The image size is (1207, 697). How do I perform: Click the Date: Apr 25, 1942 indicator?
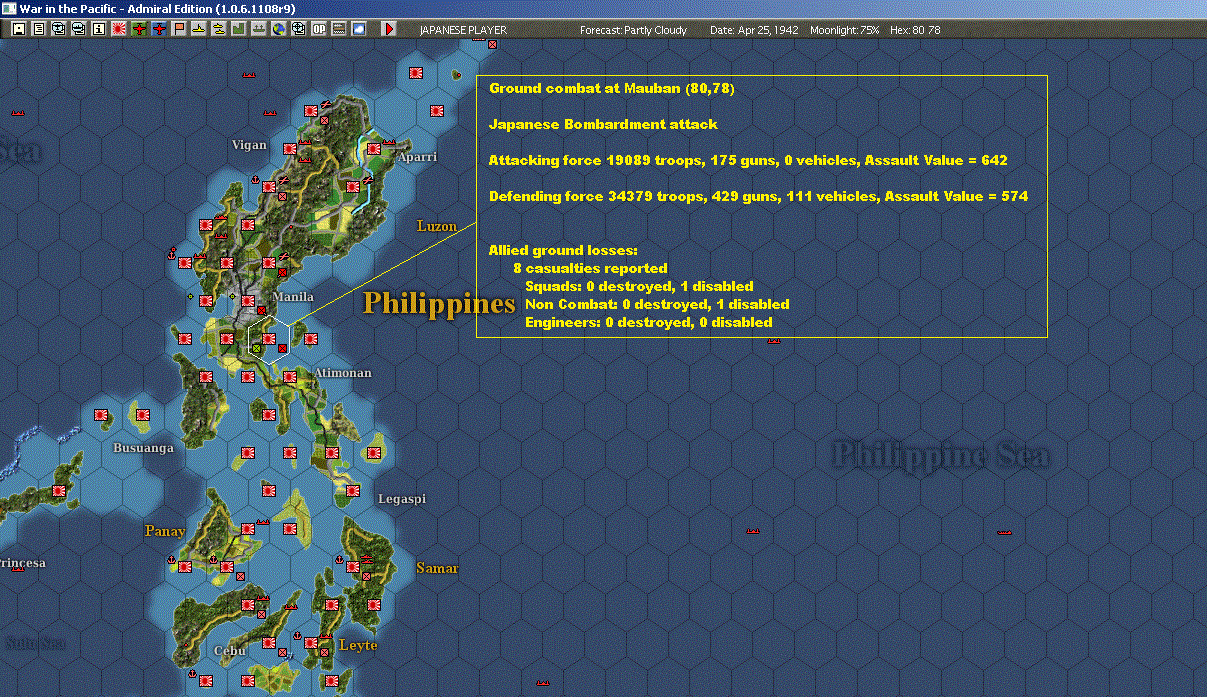[752, 30]
